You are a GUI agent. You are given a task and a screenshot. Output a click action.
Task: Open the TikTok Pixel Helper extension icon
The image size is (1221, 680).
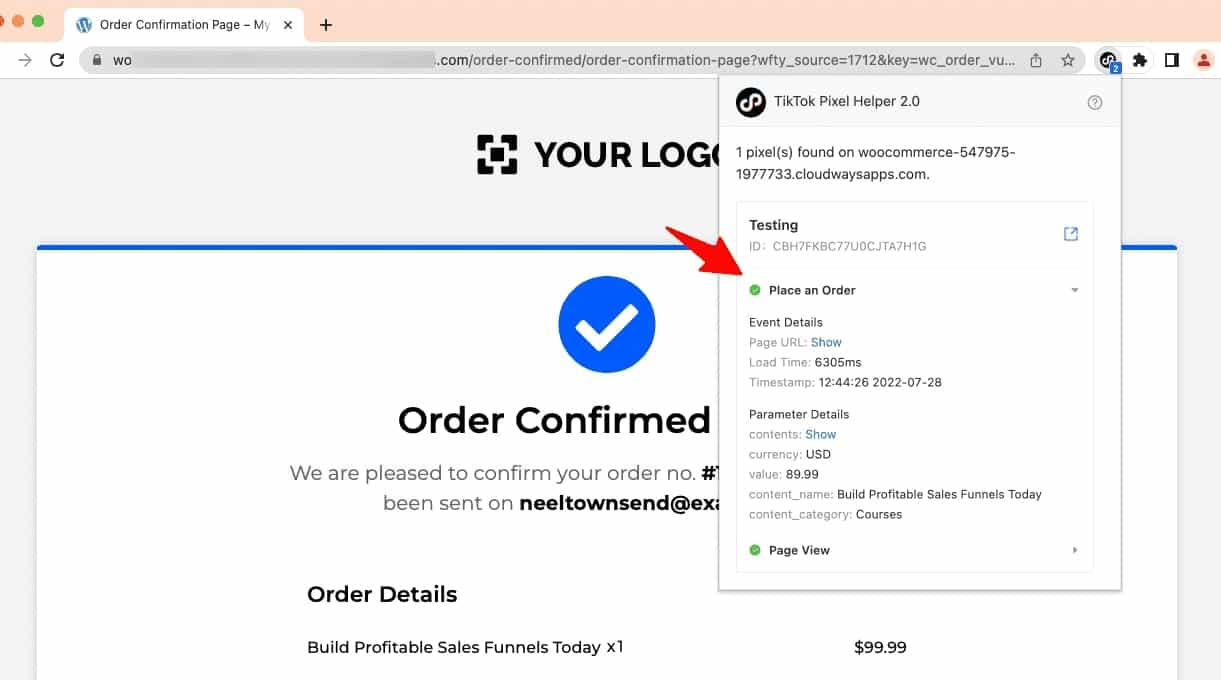point(1108,60)
